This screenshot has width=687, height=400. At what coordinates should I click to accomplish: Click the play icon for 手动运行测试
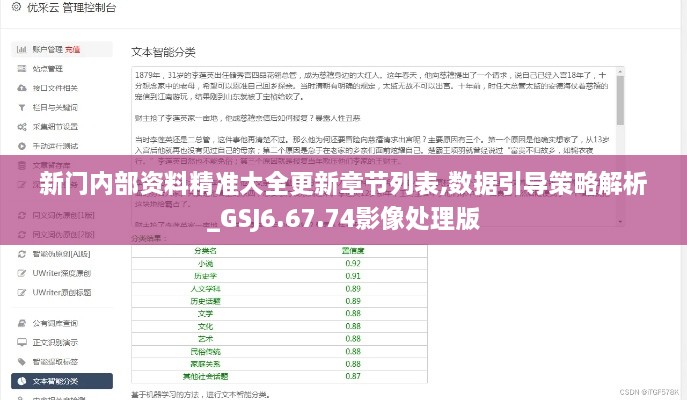[x=21, y=146]
